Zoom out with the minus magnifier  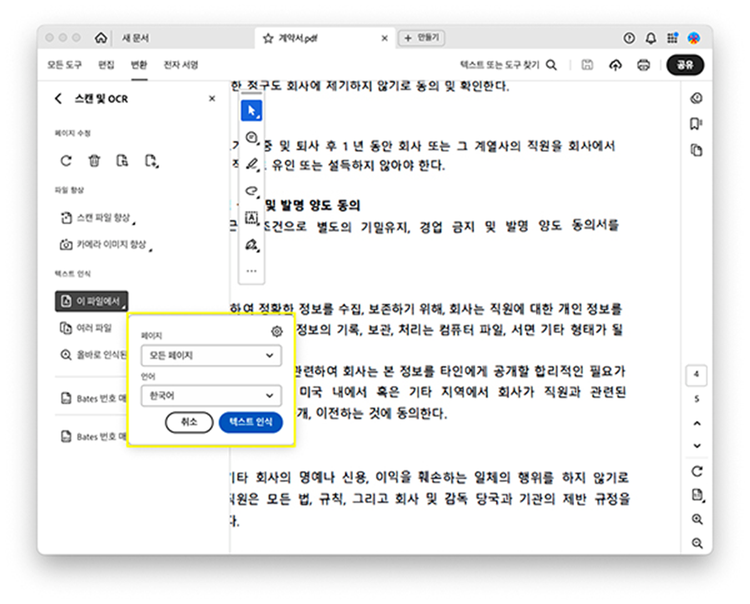[697, 543]
